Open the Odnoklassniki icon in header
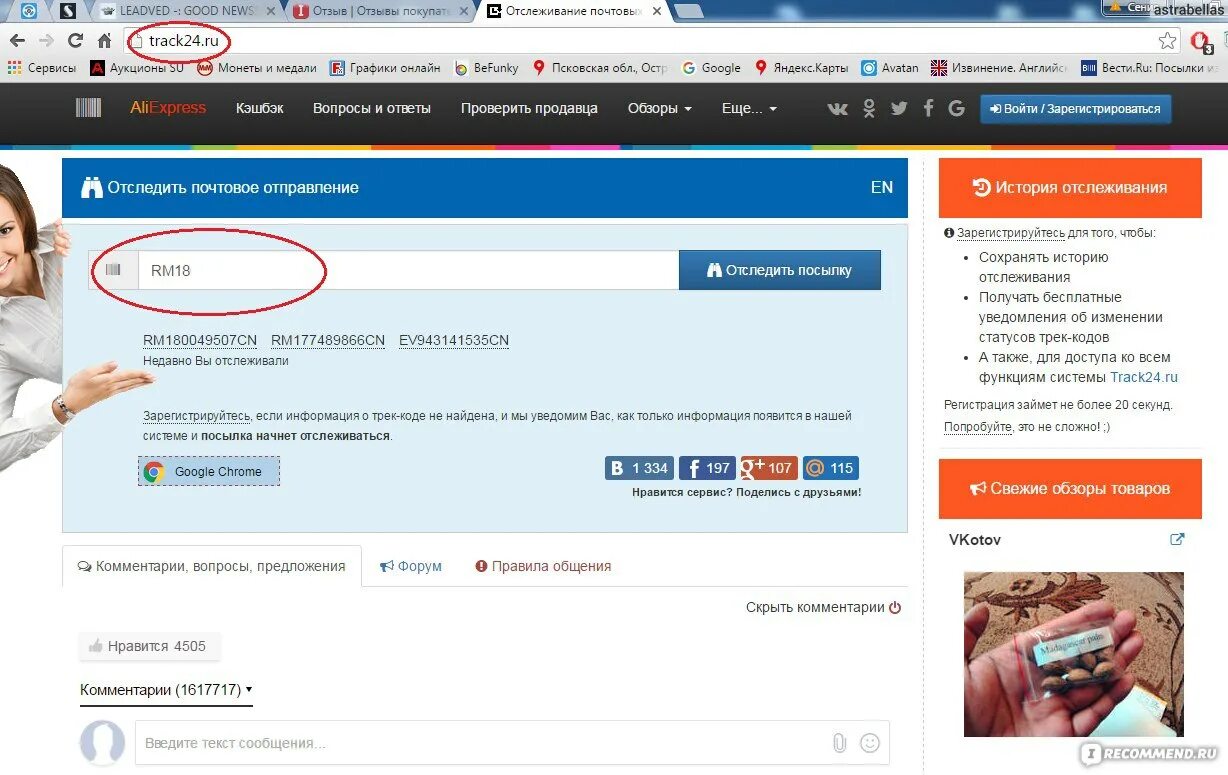The height and width of the screenshot is (775, 1228). tap(869, 108)
